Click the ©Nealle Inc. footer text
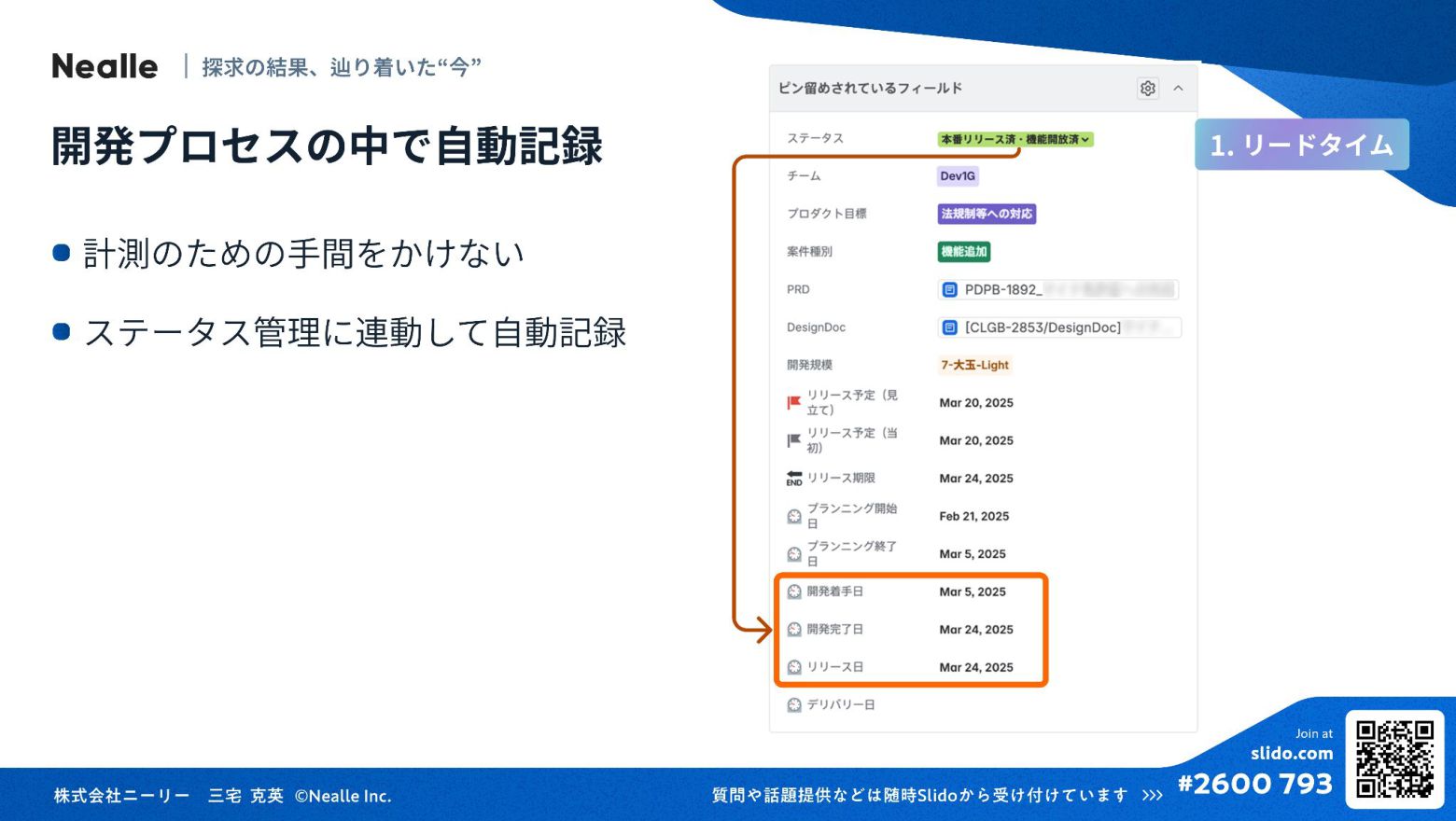 pos(343,796)
